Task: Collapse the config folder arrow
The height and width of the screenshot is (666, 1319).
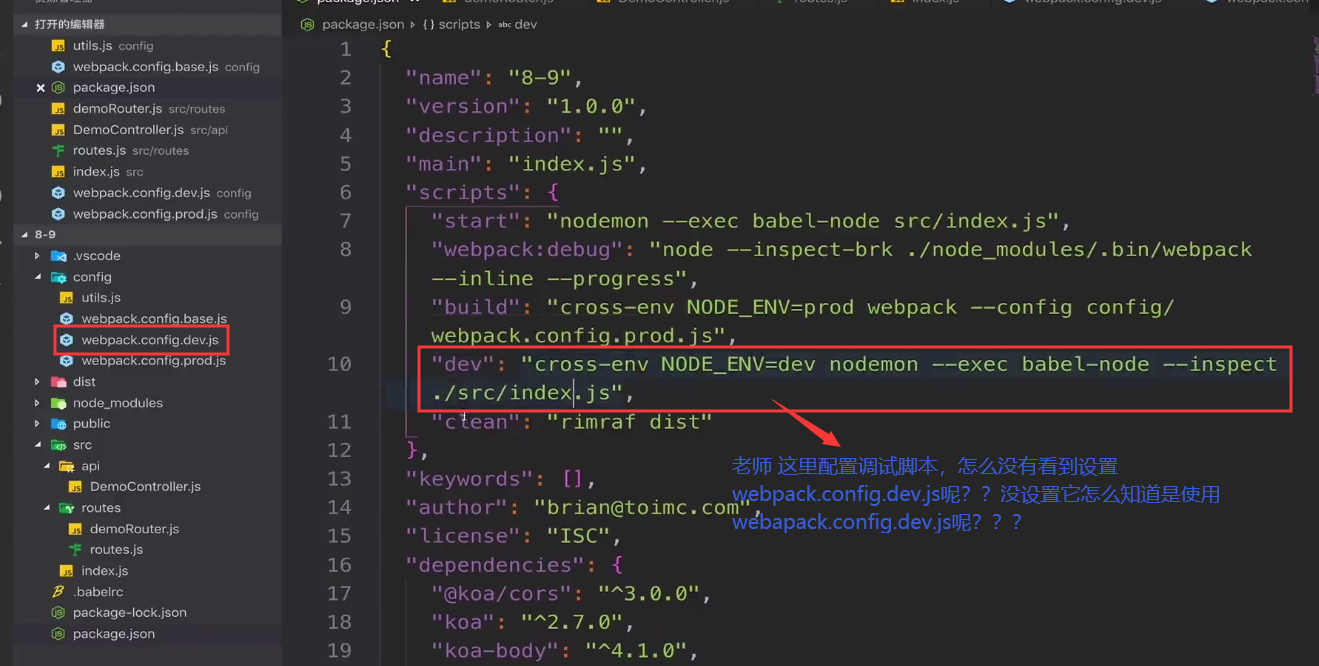Action: (38, 277)
